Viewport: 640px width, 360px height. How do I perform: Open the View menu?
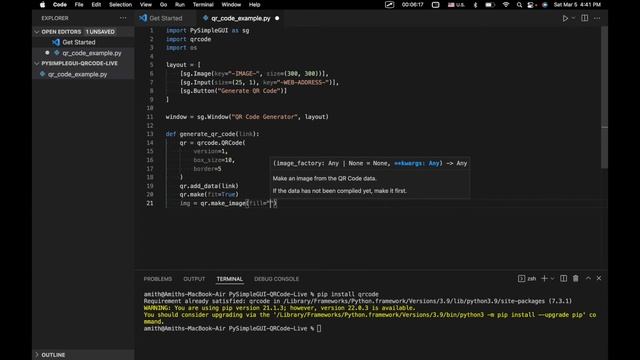tap(146, 5)
